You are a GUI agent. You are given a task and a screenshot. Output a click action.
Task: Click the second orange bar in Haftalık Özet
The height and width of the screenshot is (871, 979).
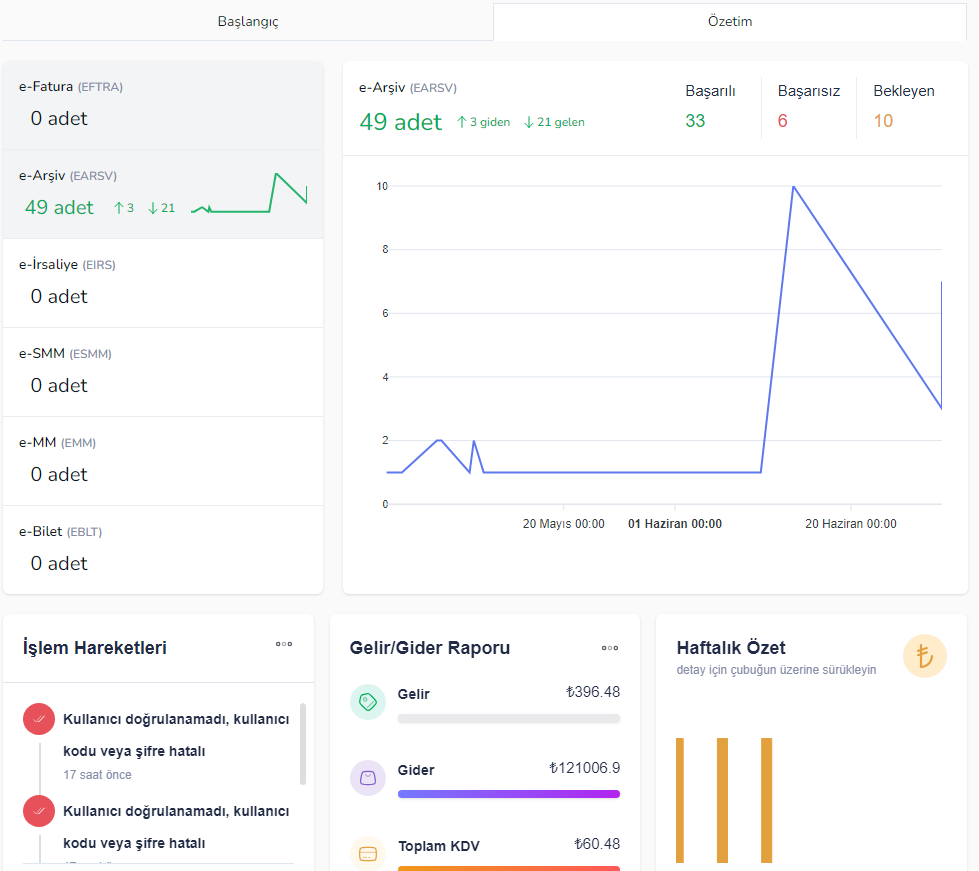722,800
